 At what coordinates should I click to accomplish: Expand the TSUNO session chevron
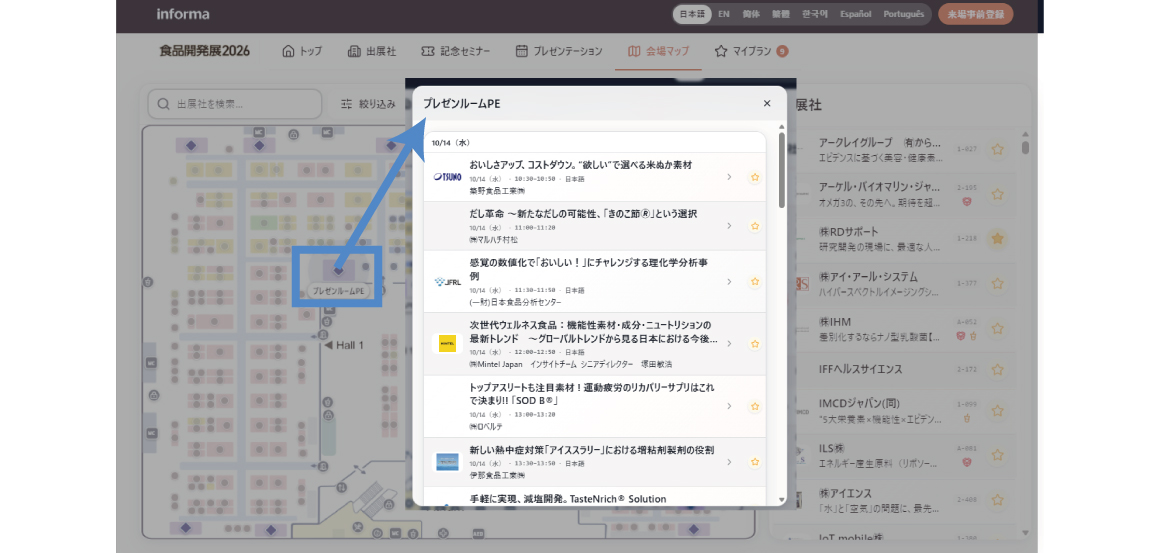(x=729, y=177)
